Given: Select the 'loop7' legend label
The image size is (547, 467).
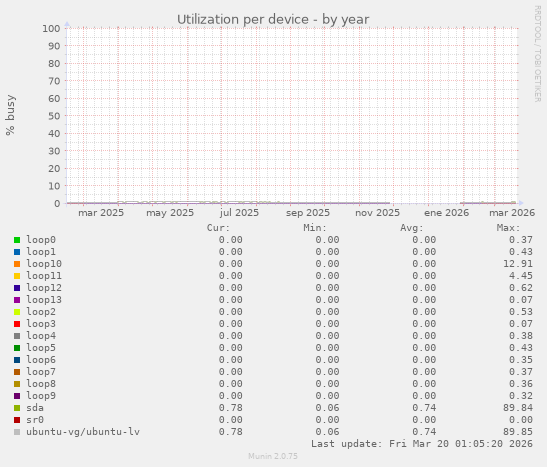Looking at the screenshot, I should point(41,372).
